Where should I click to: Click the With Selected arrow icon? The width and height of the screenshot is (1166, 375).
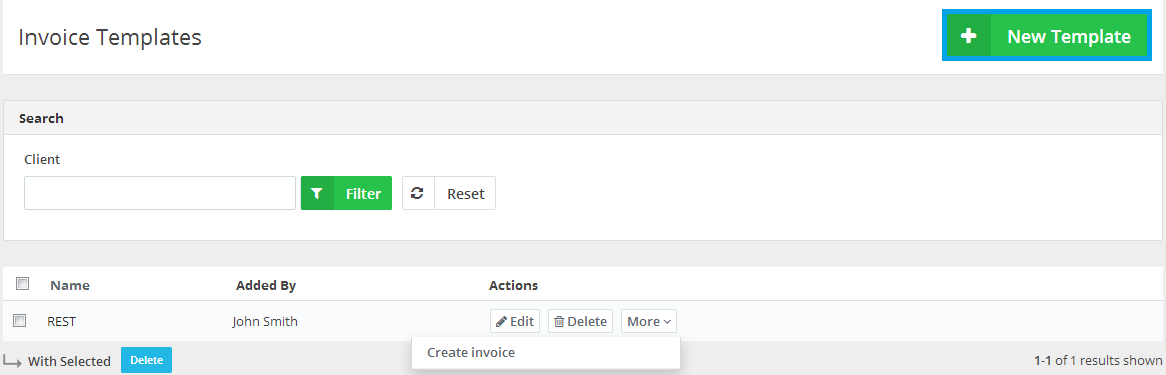click(12, 361)
